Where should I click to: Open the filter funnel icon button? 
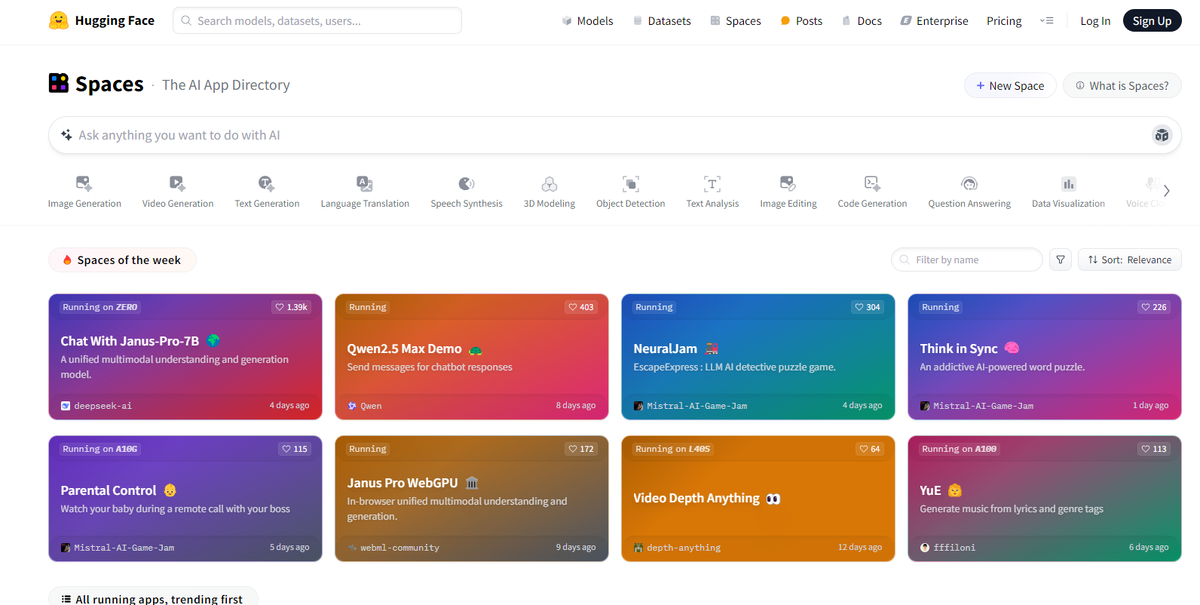click(x=1061, y=260)
